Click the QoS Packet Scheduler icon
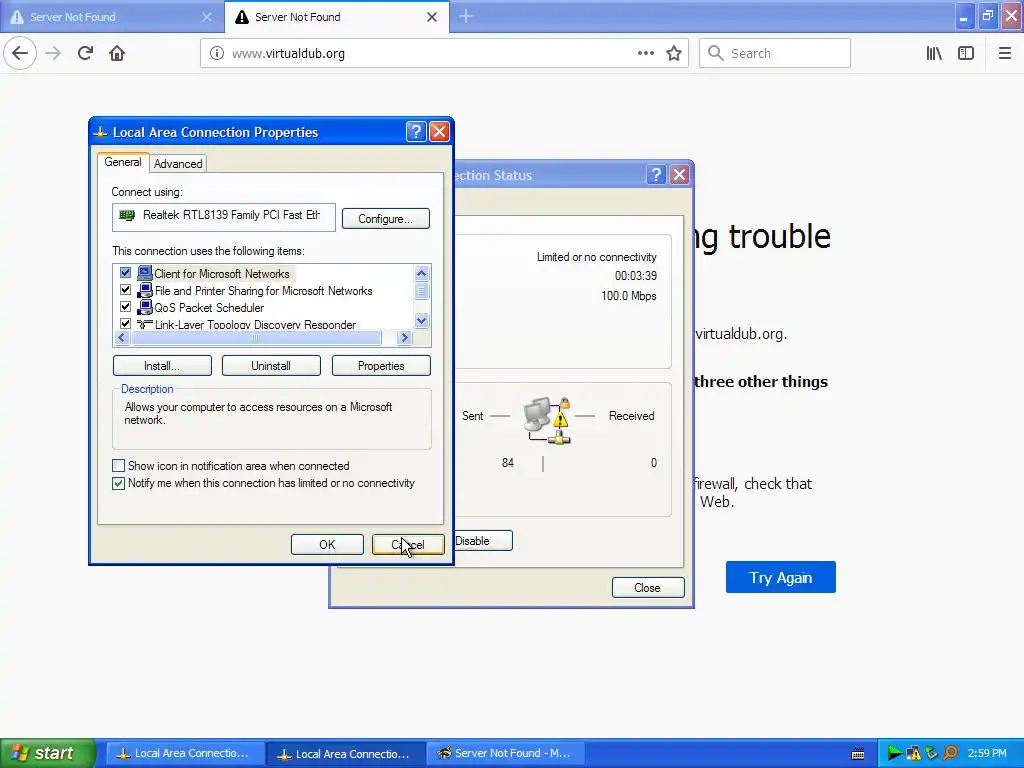 [144, 307]
